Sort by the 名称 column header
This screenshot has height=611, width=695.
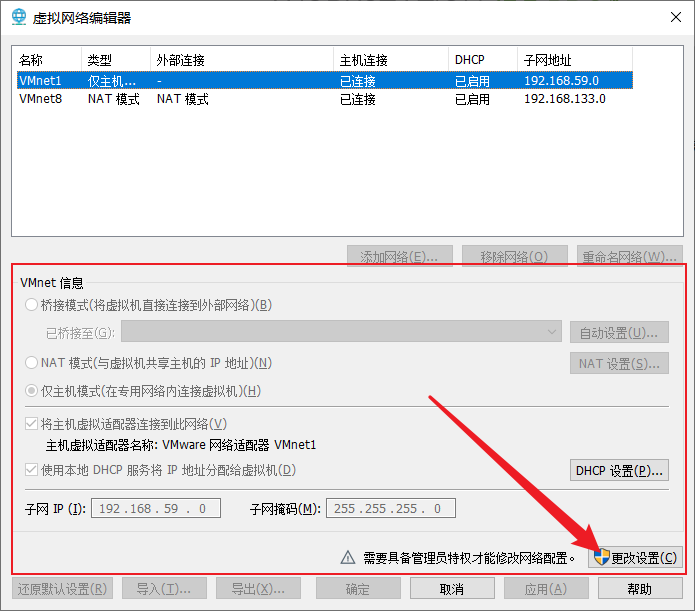46,60
